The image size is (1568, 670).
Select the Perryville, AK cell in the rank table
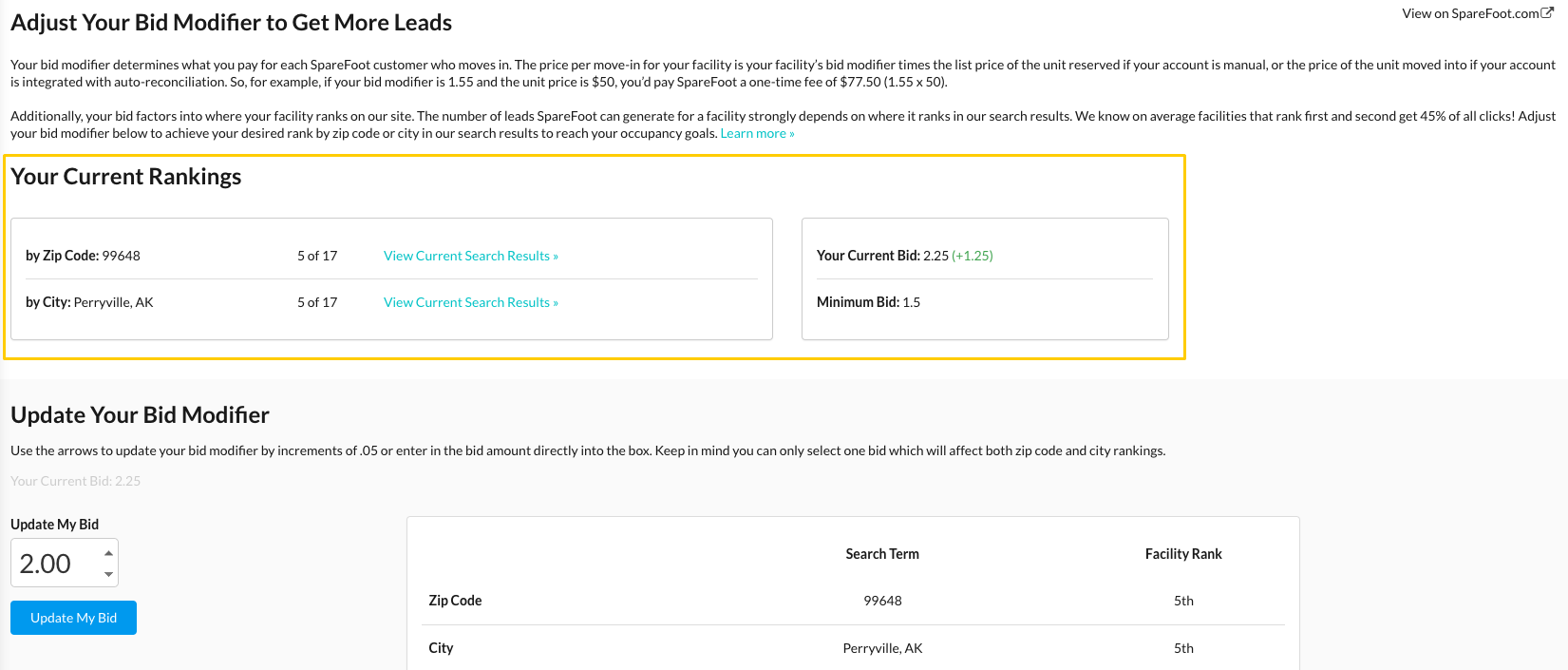coord(882,648)
